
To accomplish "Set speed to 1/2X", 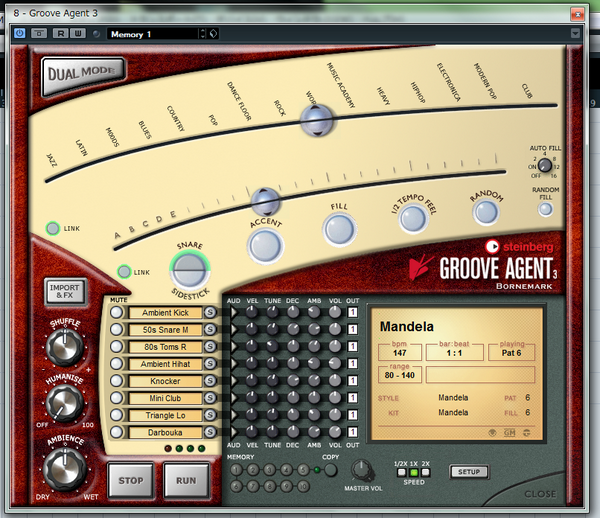I will [x=401, y=472].
